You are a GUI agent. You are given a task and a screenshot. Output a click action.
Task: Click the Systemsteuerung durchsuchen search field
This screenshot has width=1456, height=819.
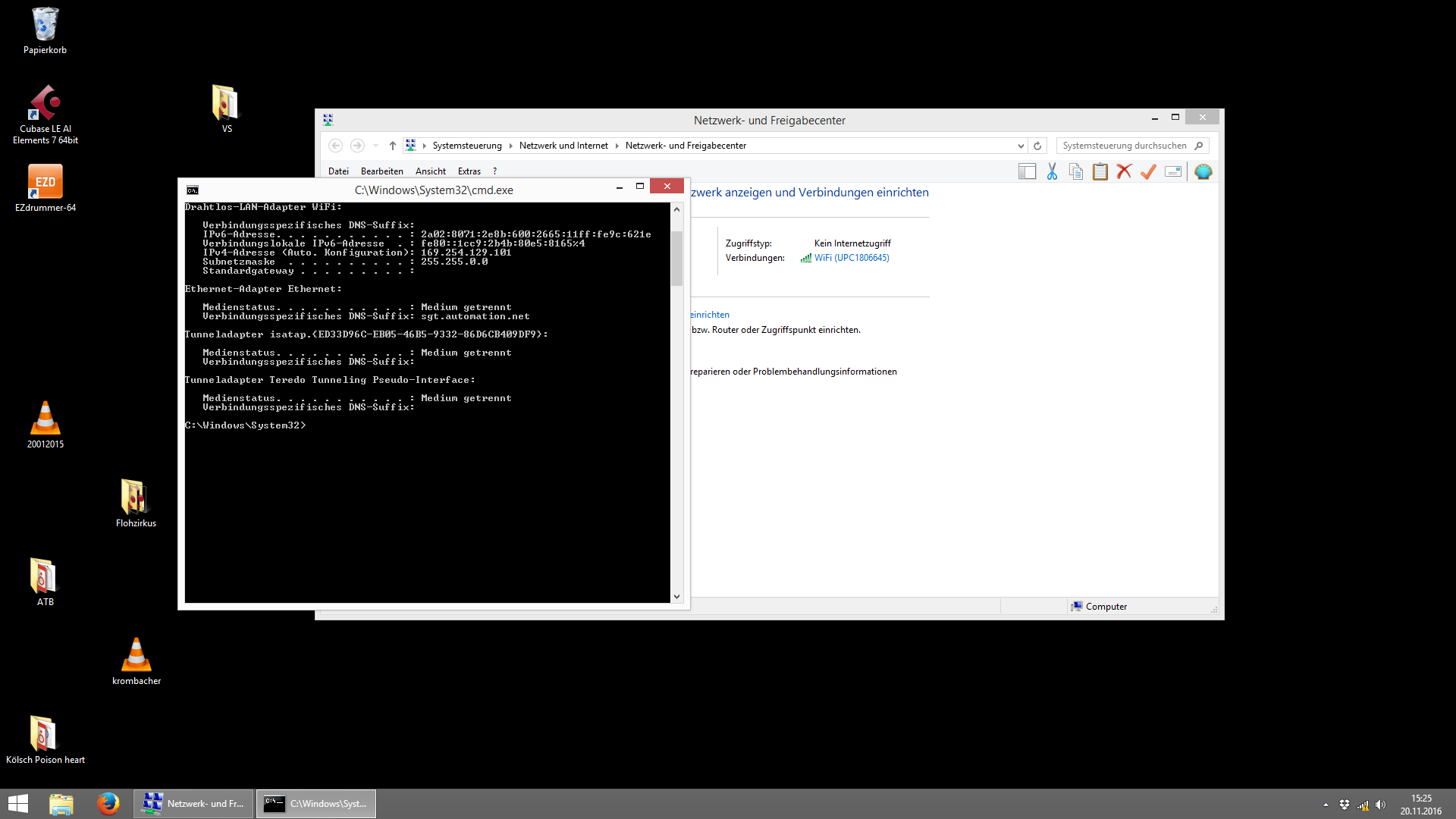1124,146
